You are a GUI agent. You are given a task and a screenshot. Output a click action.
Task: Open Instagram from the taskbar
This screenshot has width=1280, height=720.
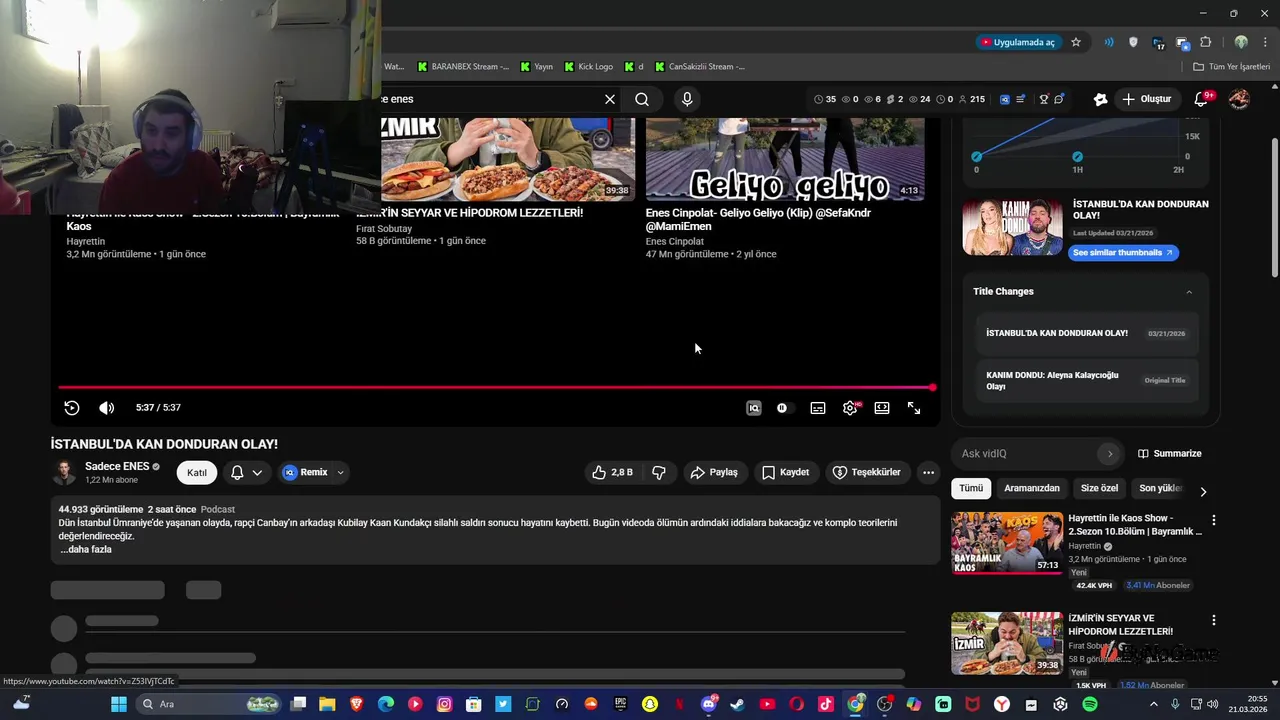(445, 704)
